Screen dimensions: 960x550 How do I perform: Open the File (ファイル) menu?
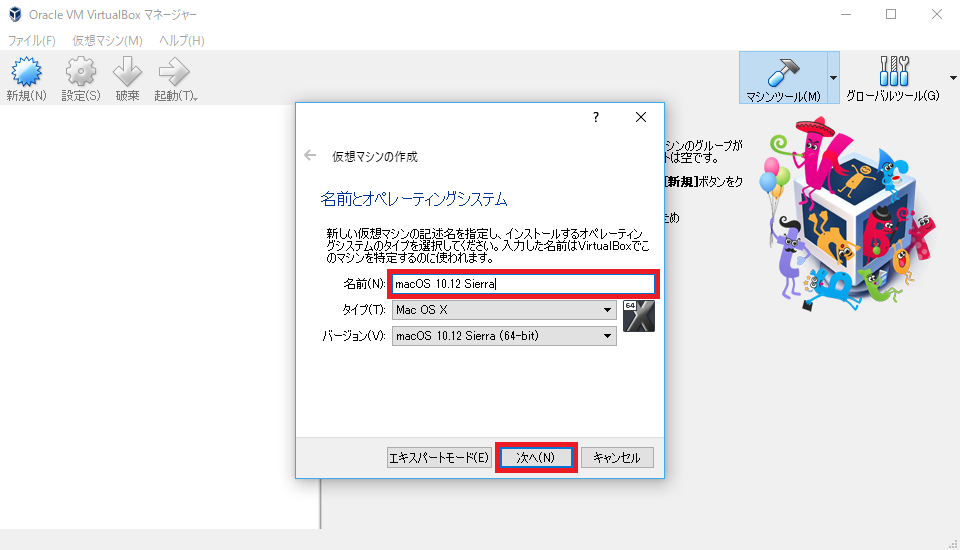pyautogui.click(x=31, y=40)
